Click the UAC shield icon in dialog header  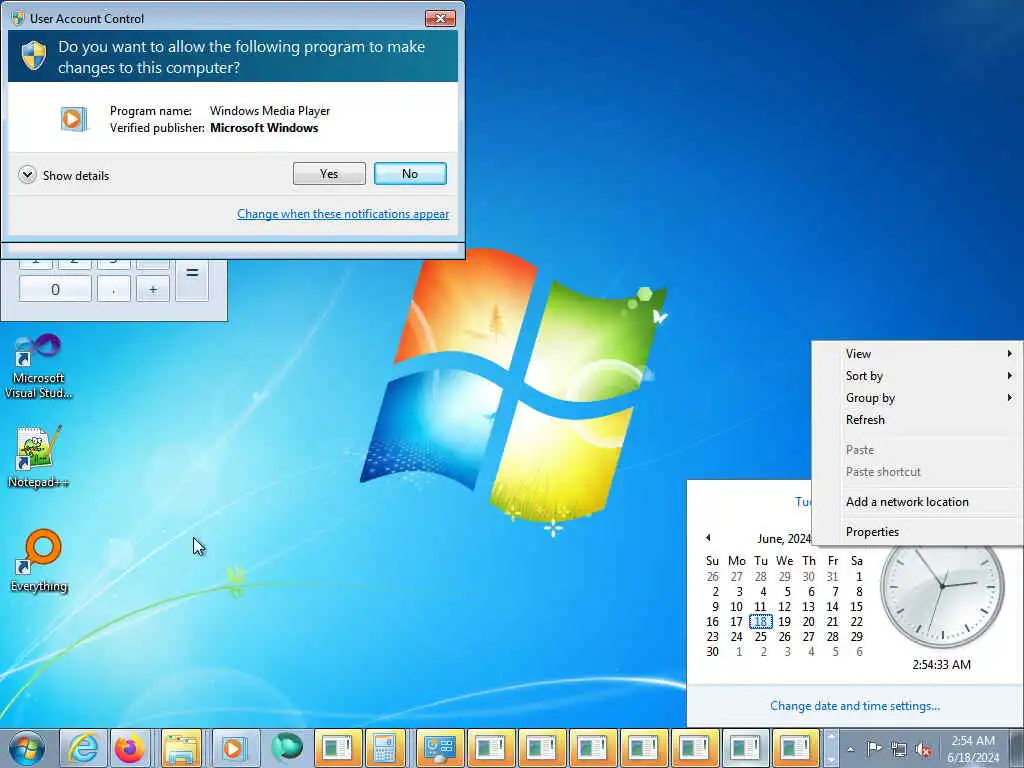pyautogui.click(x=33, y=56)
